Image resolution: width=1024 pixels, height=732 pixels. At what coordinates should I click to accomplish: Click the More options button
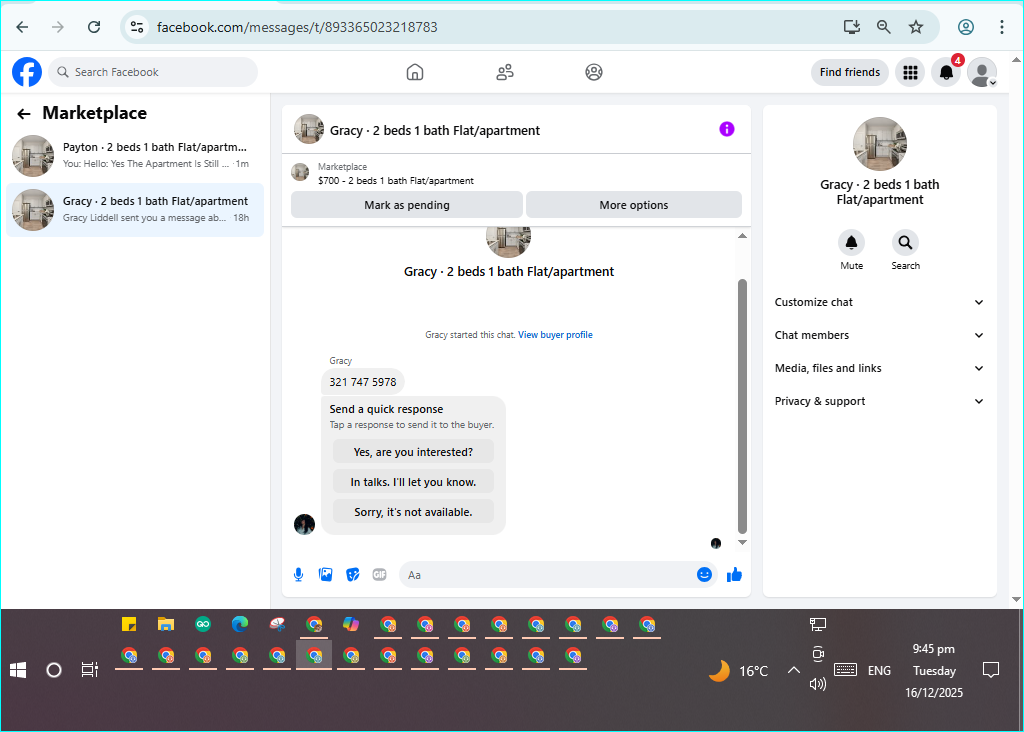pos(633,205)
